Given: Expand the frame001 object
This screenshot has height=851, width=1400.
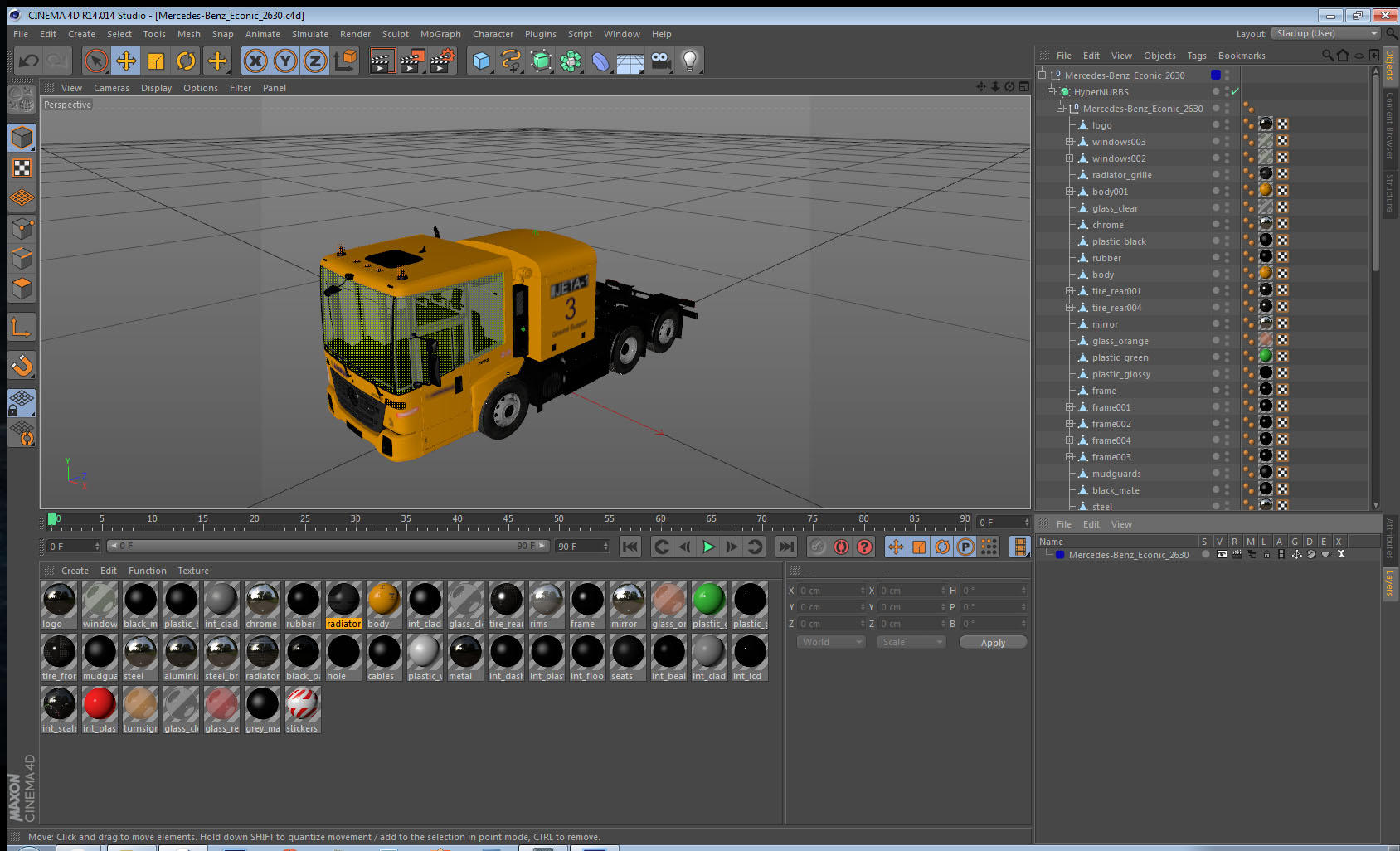Looking at the screenshot, I should click(x=1070, y=407).
